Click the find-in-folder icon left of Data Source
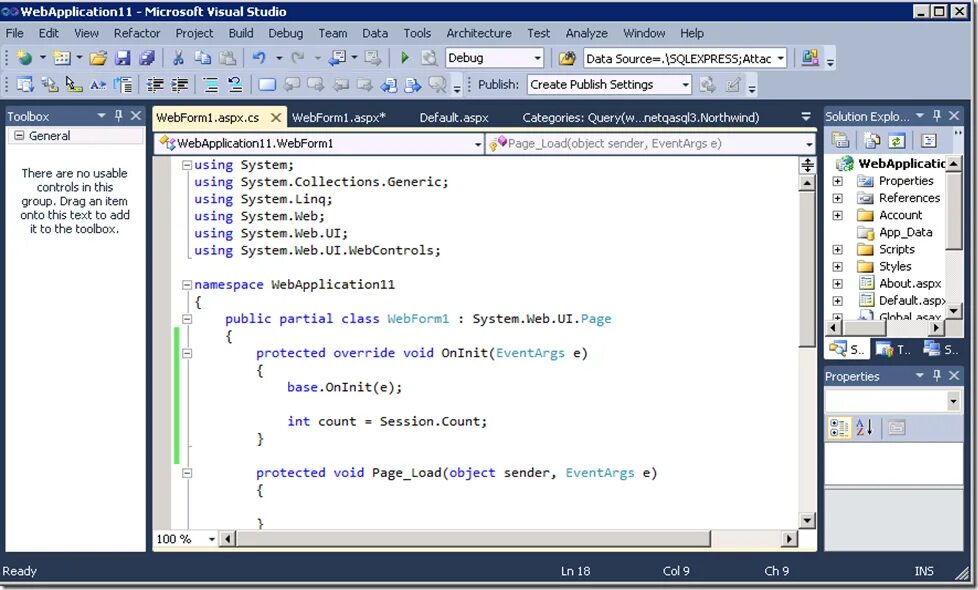978x590 pixels. (x=567, y=58)
